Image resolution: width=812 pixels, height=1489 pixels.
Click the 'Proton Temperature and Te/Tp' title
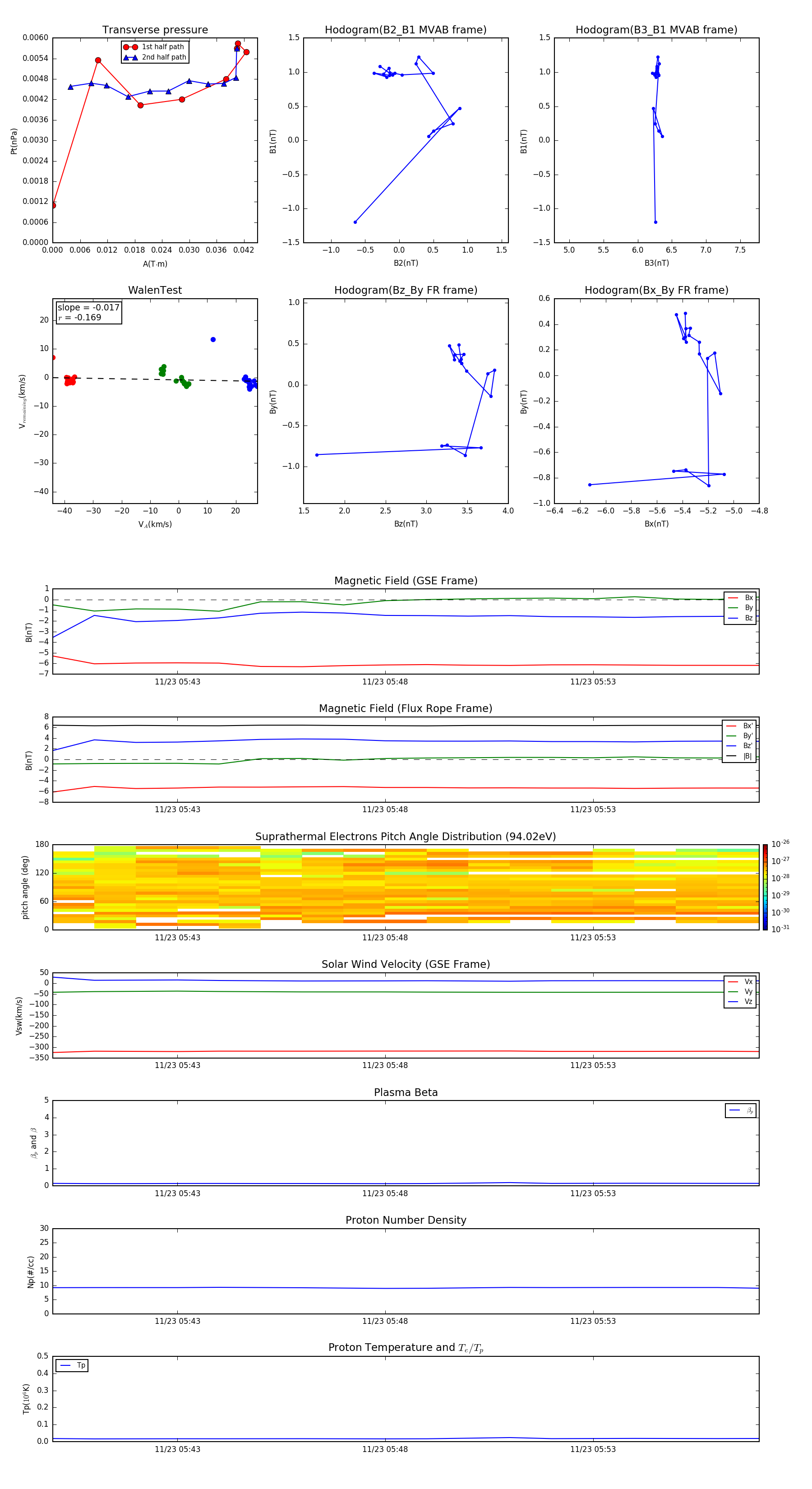tap(406, 1347)
